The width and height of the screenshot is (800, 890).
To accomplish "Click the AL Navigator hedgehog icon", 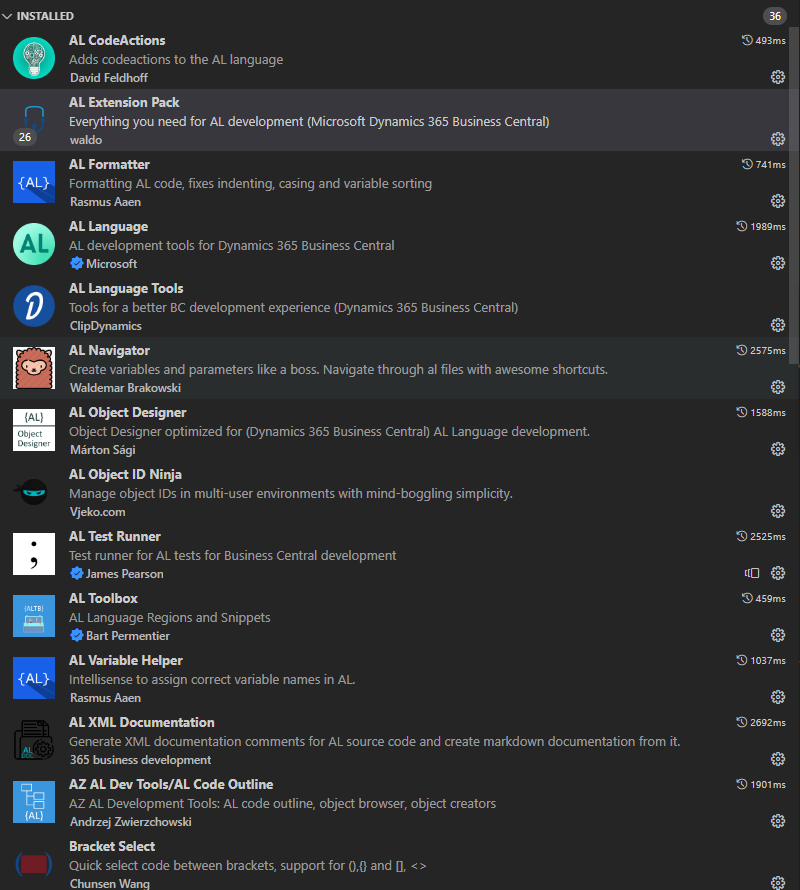I will click(34, 368).
